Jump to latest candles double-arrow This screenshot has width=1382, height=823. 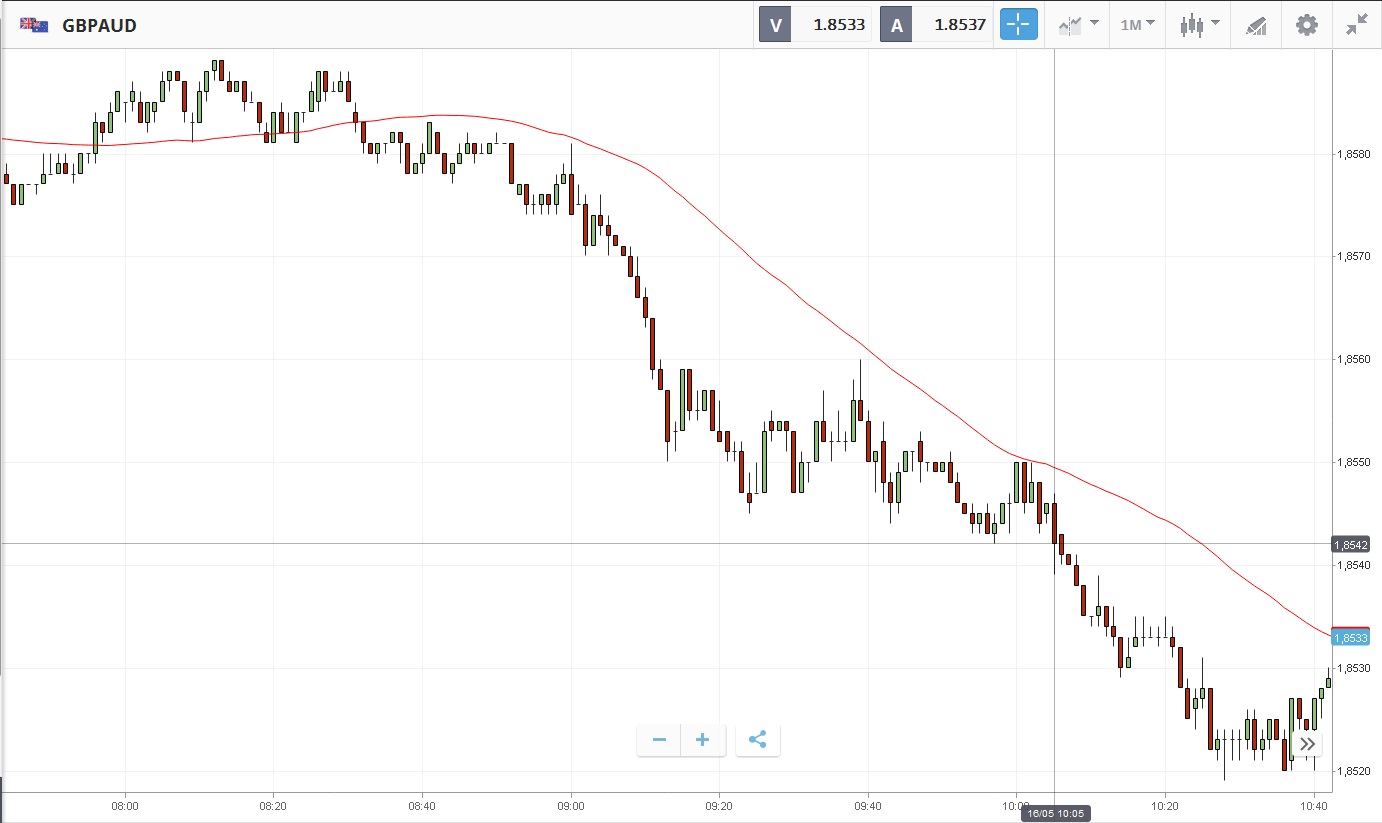[1307, 744]
